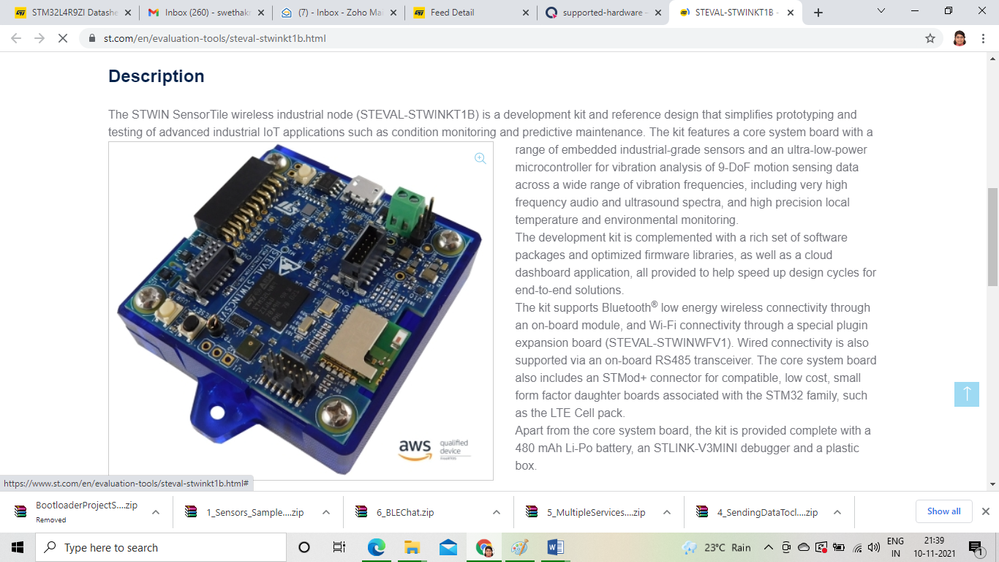Bookmark this page with the star
This screenshot has width=999, height=562.
930,38
